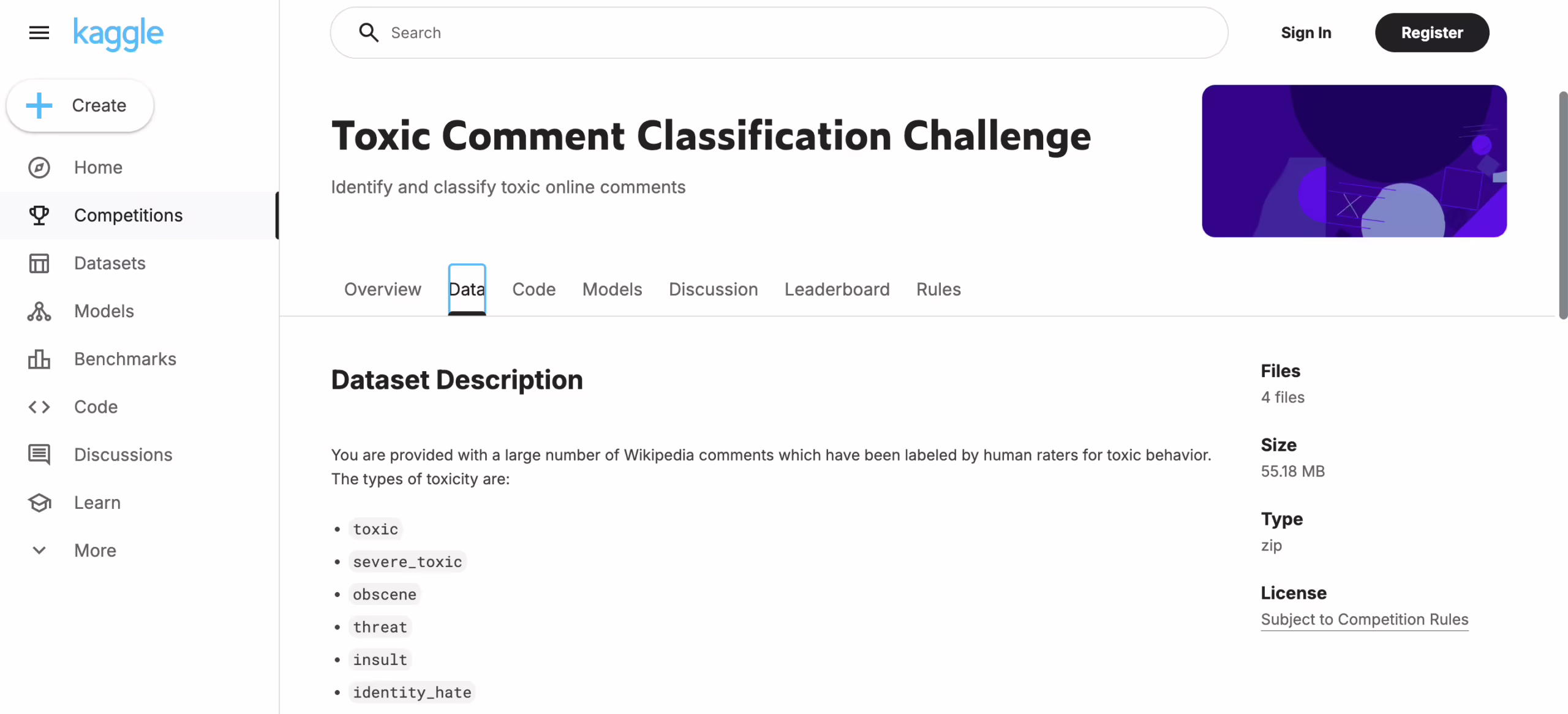Open the Leaderboard tab
The image size is (1568, 714).
point(837,289)
